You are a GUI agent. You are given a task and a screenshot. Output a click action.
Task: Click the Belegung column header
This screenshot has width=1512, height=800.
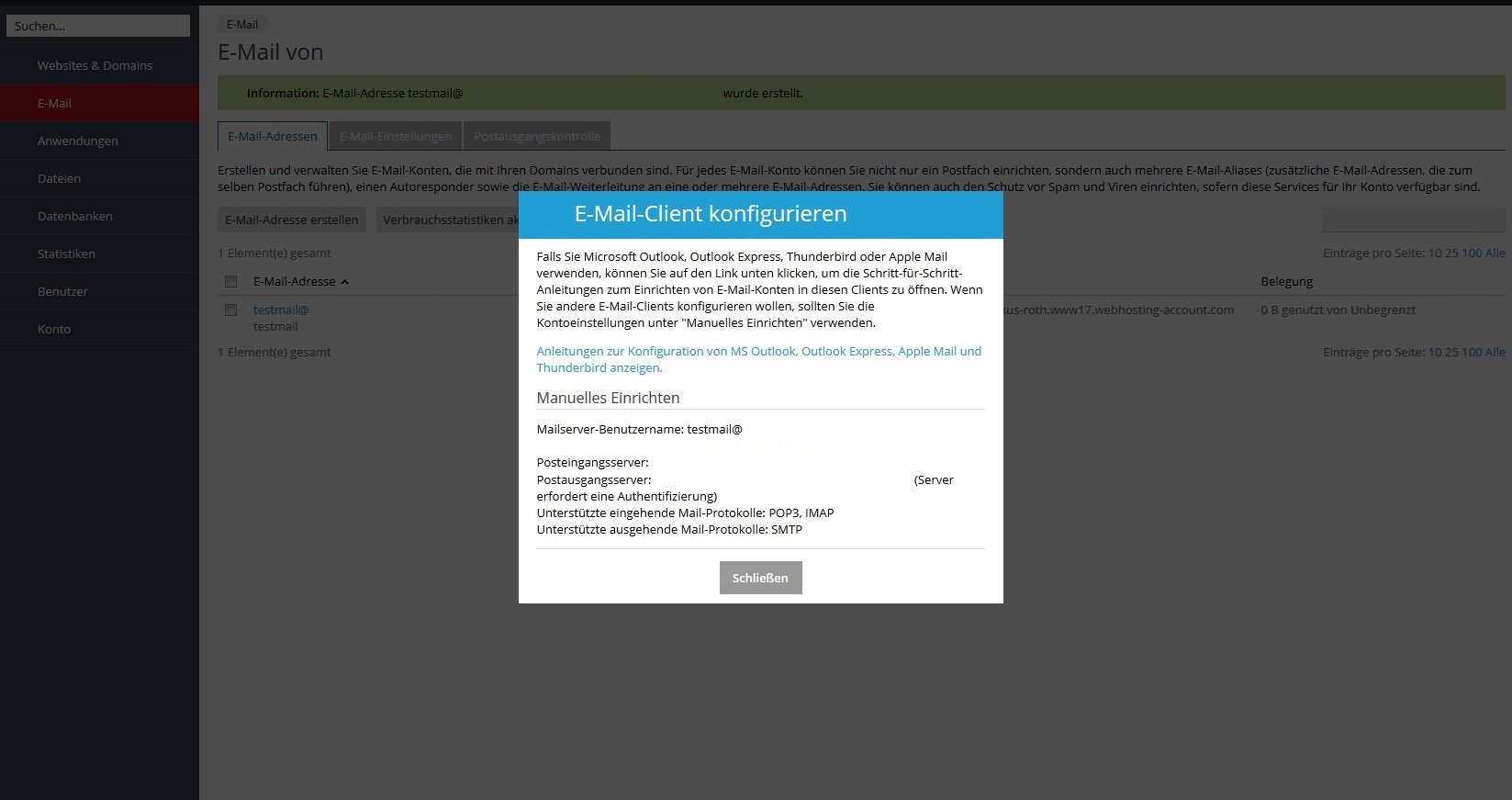pyautogui.click(x=1286, y=281)
